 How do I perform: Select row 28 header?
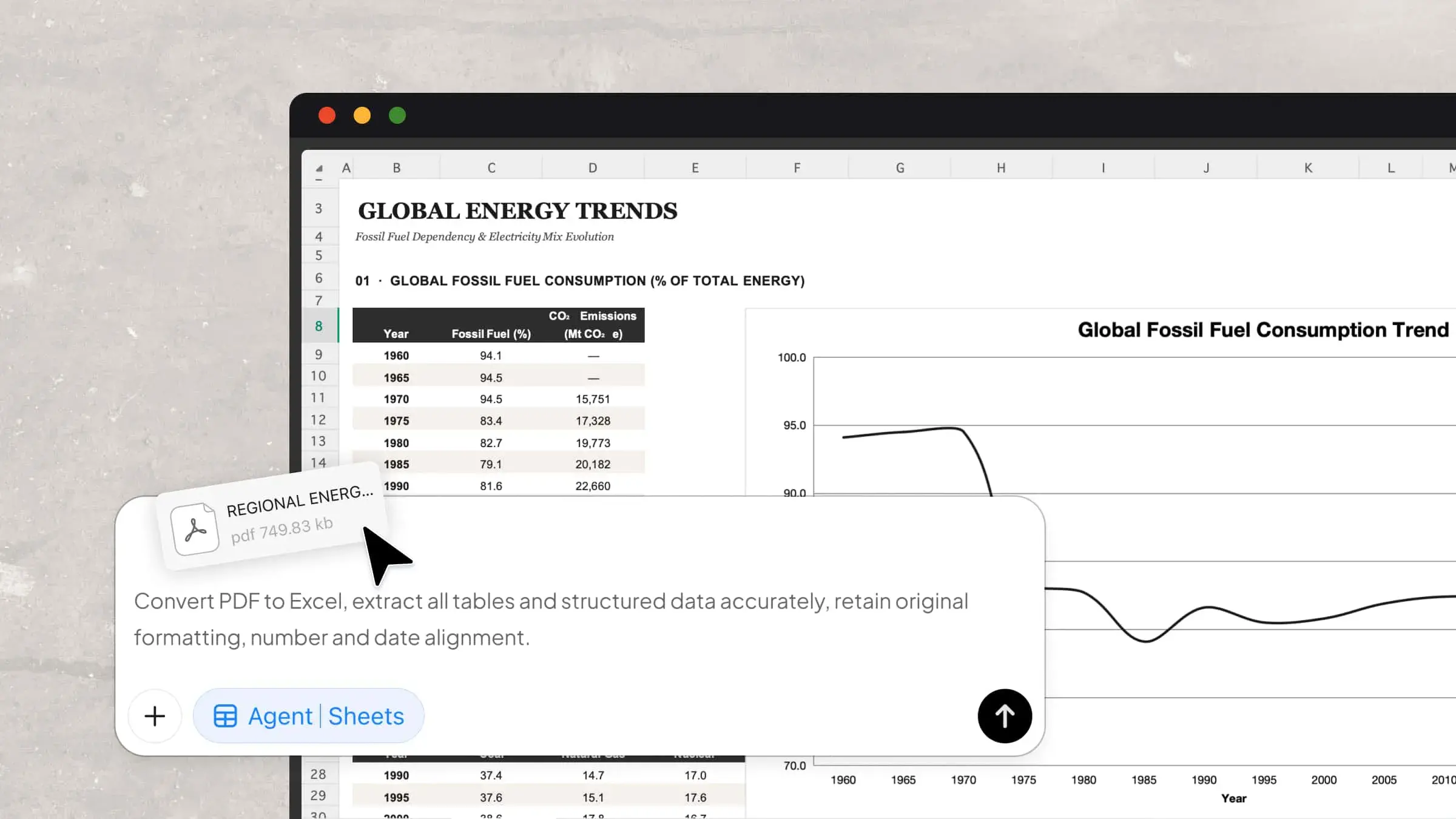pos(319,775)
